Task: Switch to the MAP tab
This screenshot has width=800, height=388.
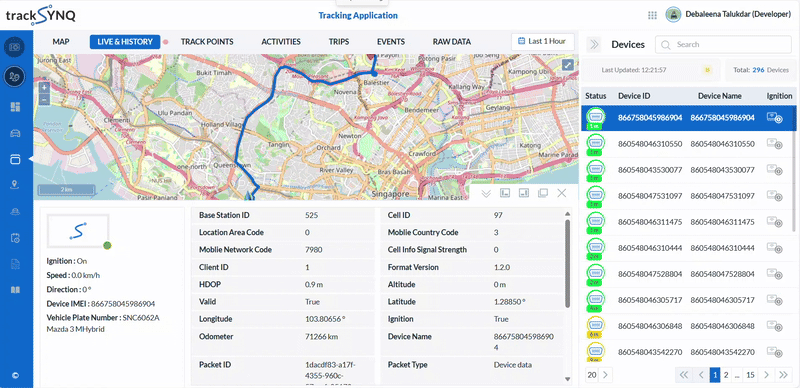Action: 61,42
